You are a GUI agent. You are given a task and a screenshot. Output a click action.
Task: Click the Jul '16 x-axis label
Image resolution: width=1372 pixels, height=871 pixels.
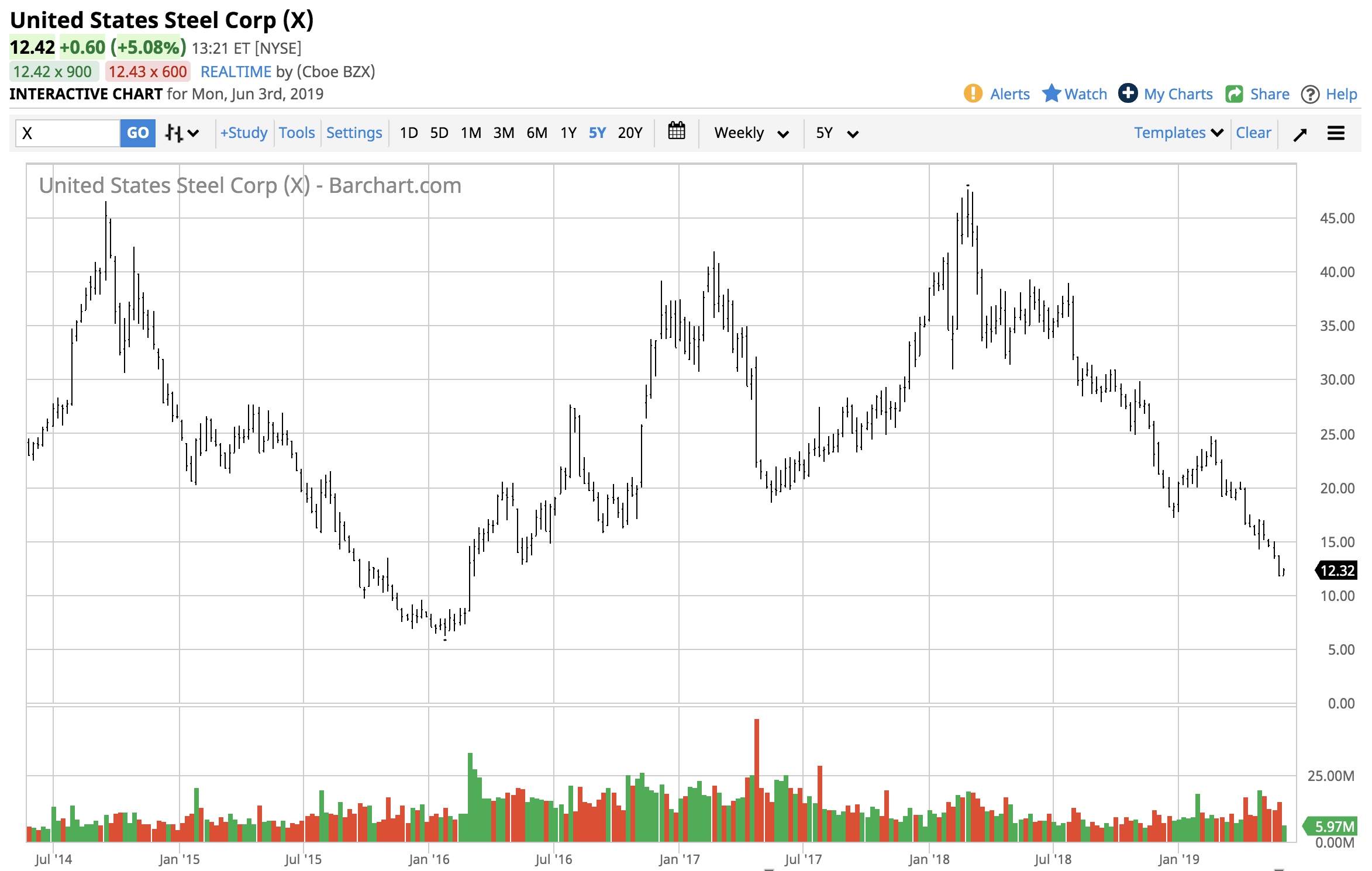tap(553, 859)
